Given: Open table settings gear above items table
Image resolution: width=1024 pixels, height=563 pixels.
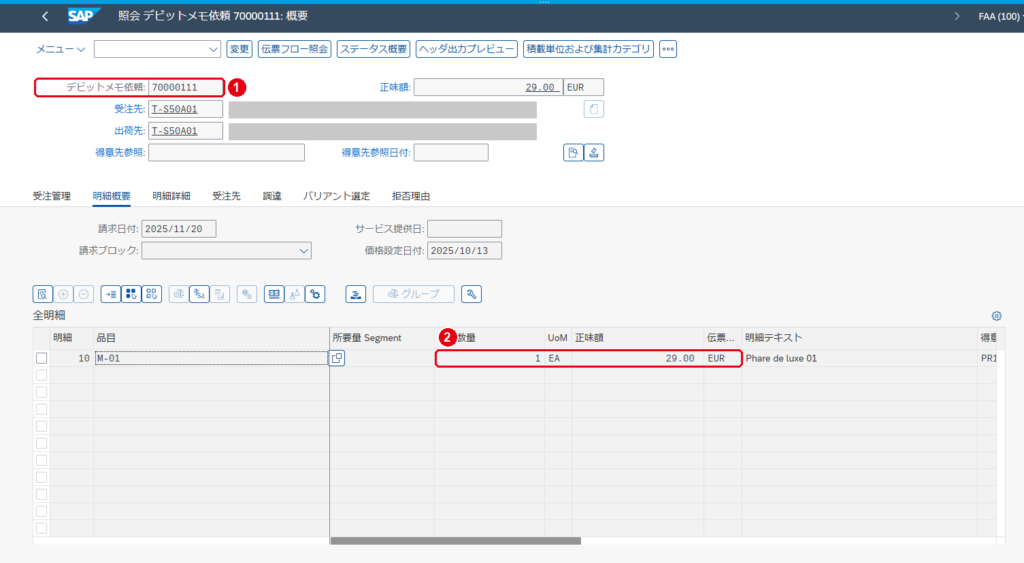Looking at the screenshot, I should 997,316.
